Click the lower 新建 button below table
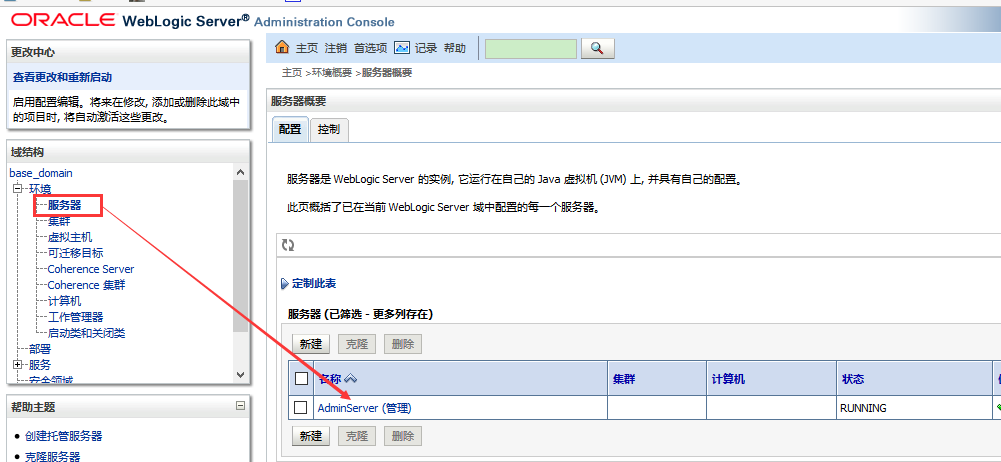This screenshot has height=462, width=1001. pos(310,436)
